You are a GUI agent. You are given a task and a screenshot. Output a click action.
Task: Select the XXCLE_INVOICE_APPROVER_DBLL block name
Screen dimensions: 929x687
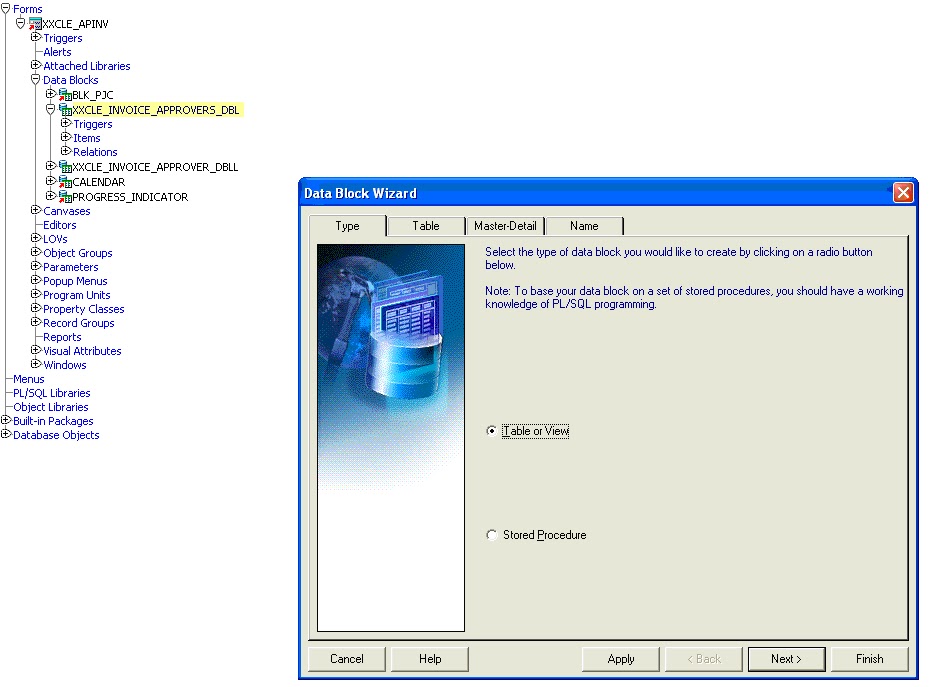[155, 168]
